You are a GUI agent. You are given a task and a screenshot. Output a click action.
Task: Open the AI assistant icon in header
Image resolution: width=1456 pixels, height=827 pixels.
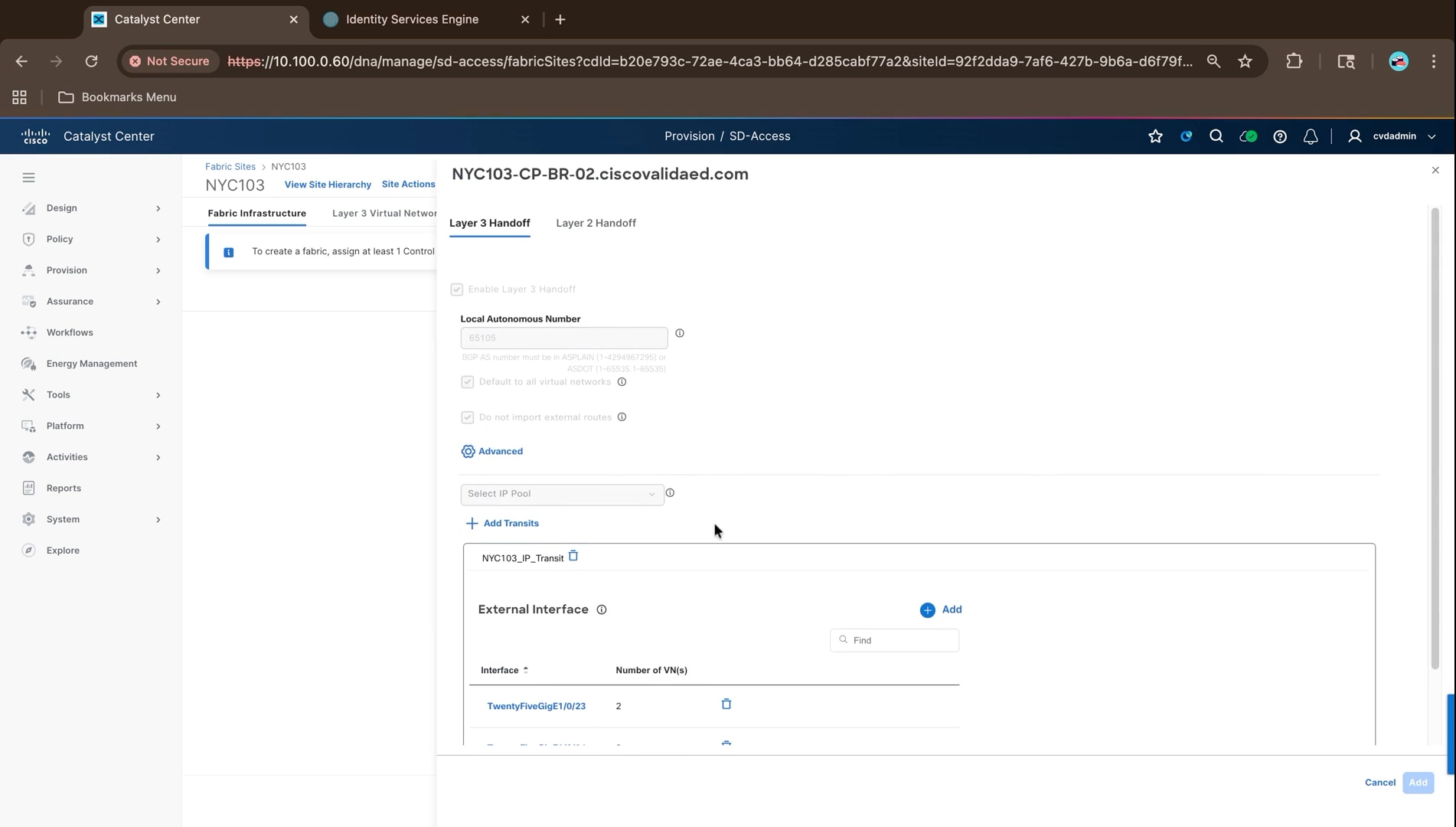coord(1186,136)
